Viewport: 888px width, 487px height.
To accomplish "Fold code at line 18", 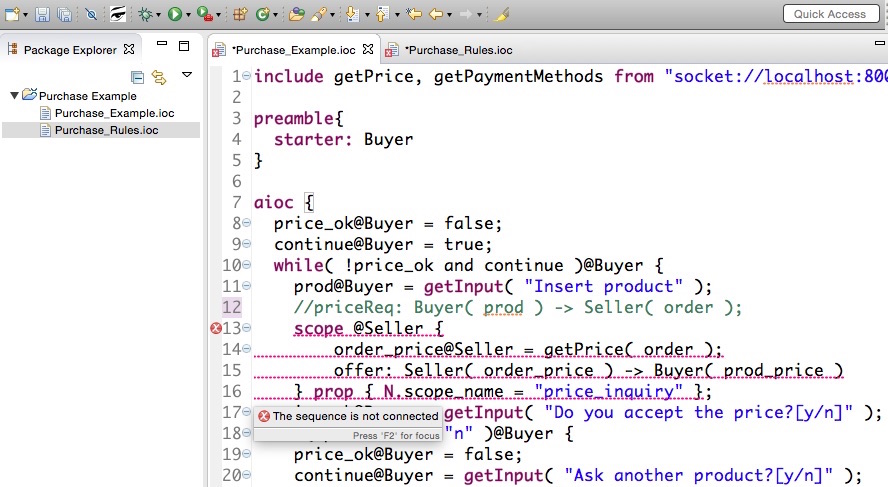I will tap(247, 433).
